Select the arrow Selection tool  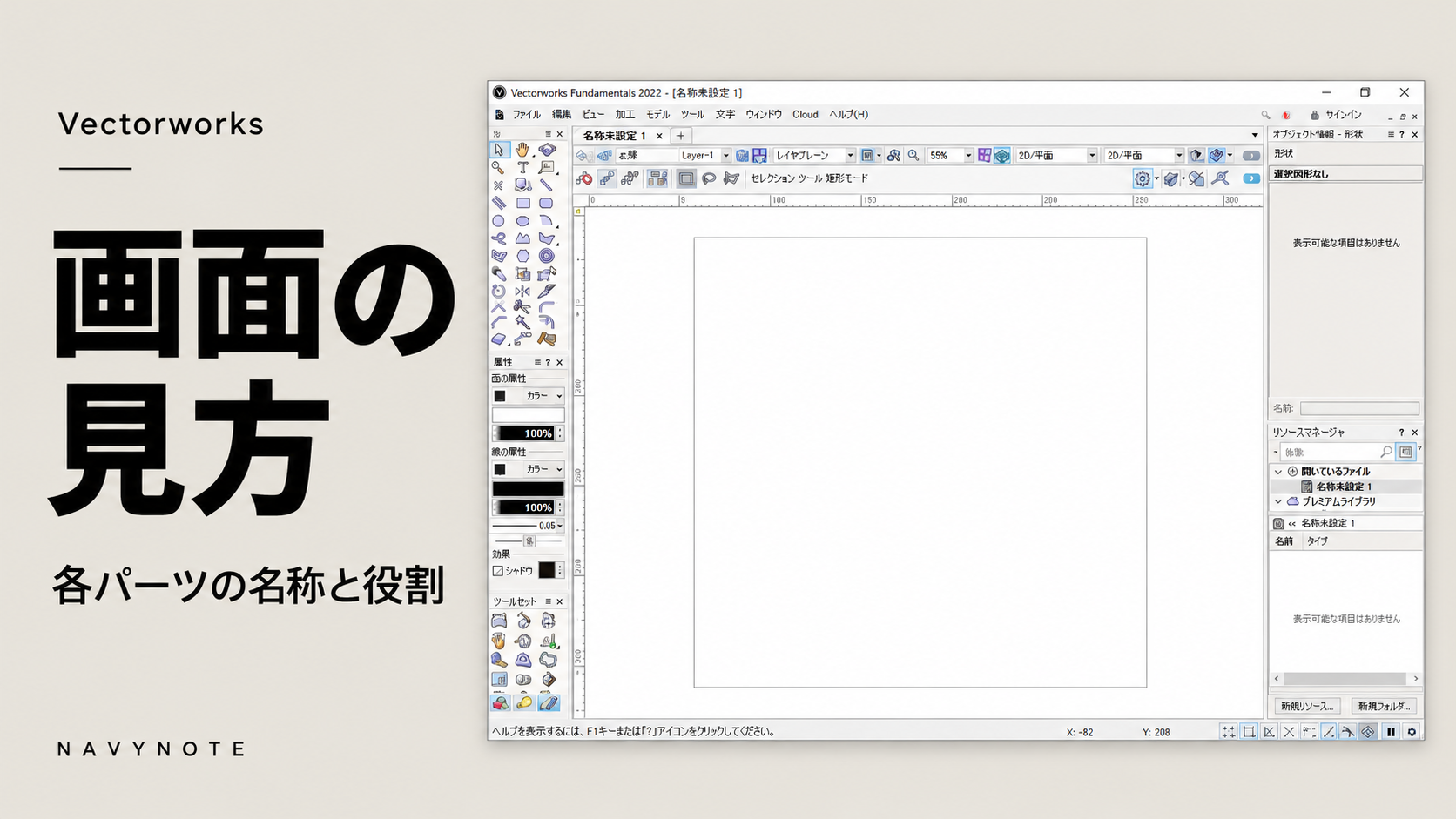pos(499,150)
